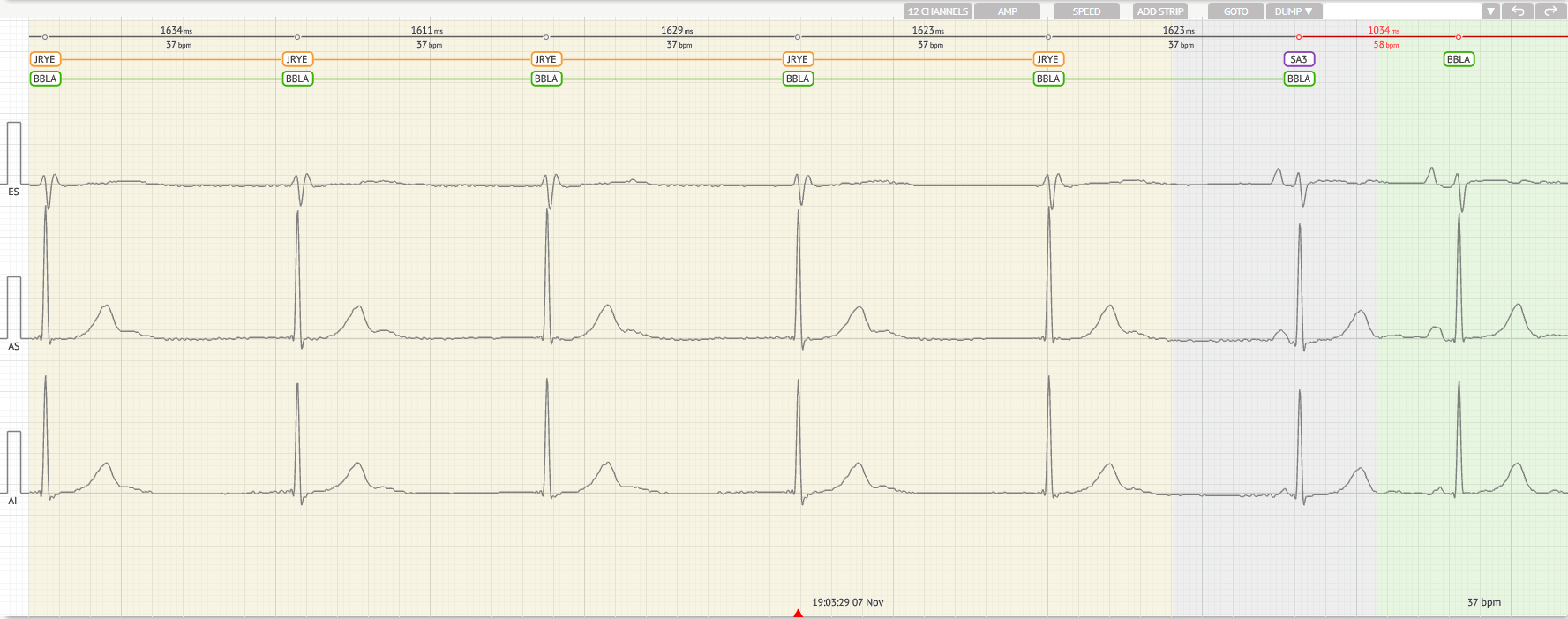Click the undo arrow icon
The image size is (1568, 619).
[1519, 11]
